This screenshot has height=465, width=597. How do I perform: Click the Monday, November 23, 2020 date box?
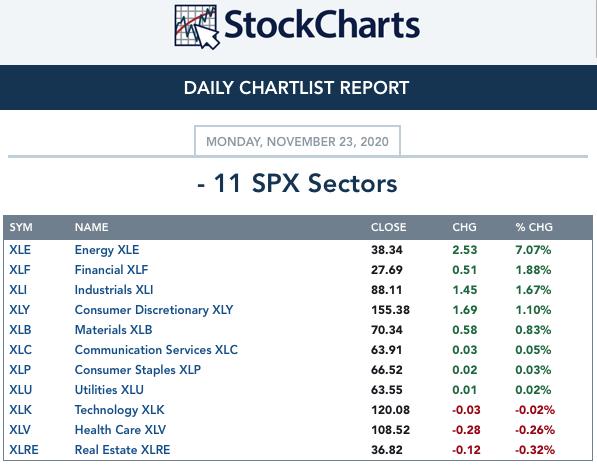point(297,141)
